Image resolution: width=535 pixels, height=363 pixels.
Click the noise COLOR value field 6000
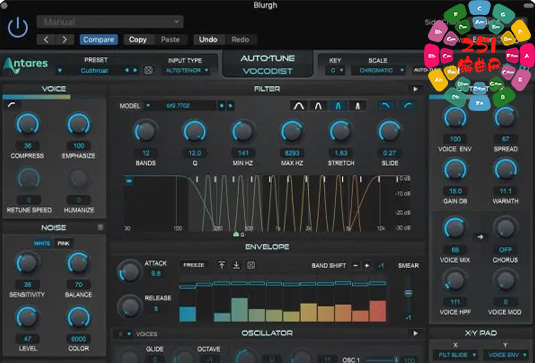[78, 339]
